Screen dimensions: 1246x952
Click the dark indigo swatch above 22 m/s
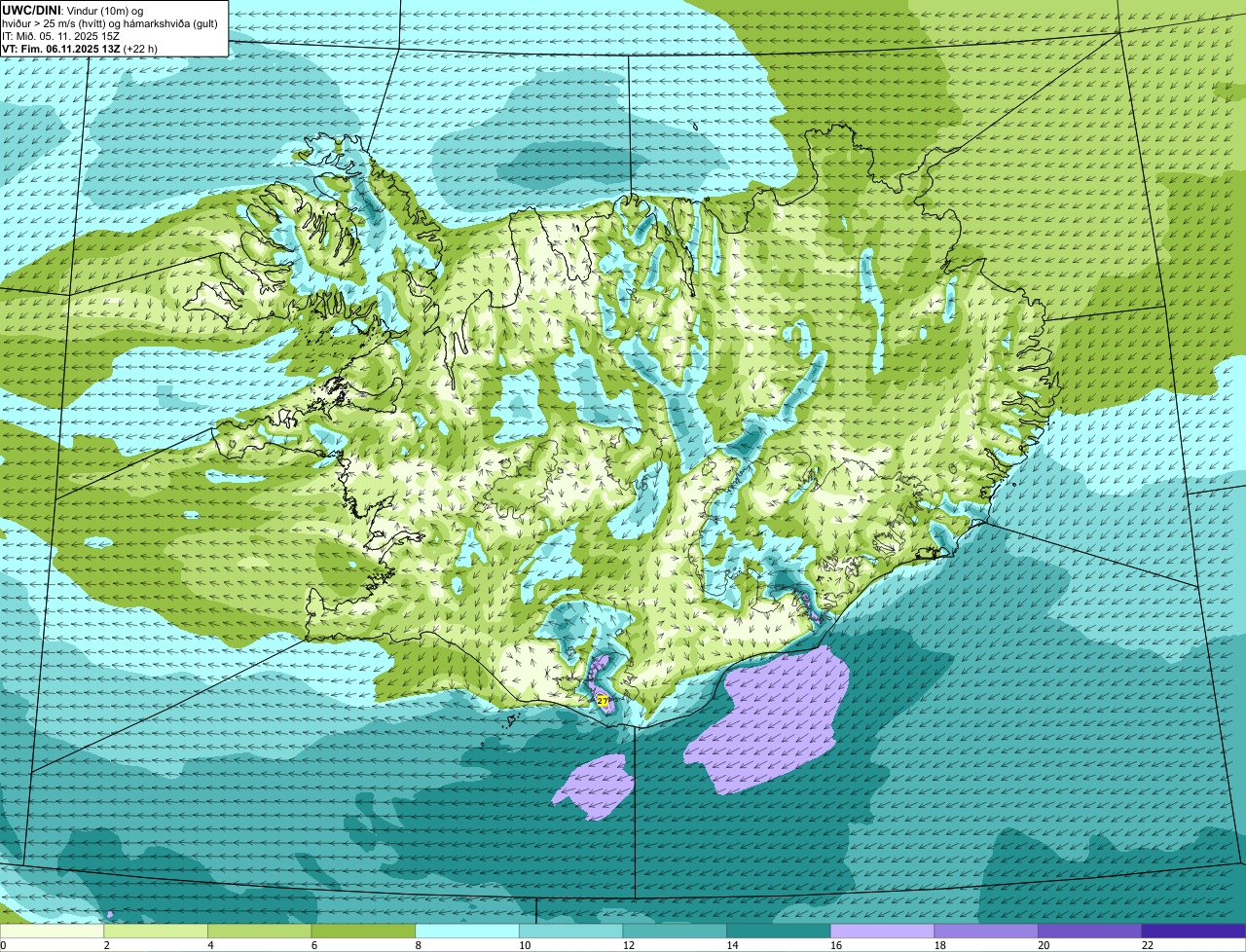click(1193, 931)
